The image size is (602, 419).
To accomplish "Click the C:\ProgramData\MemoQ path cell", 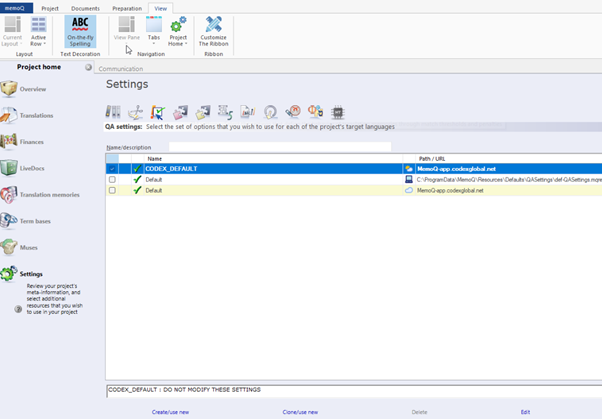I will [509, 179].
